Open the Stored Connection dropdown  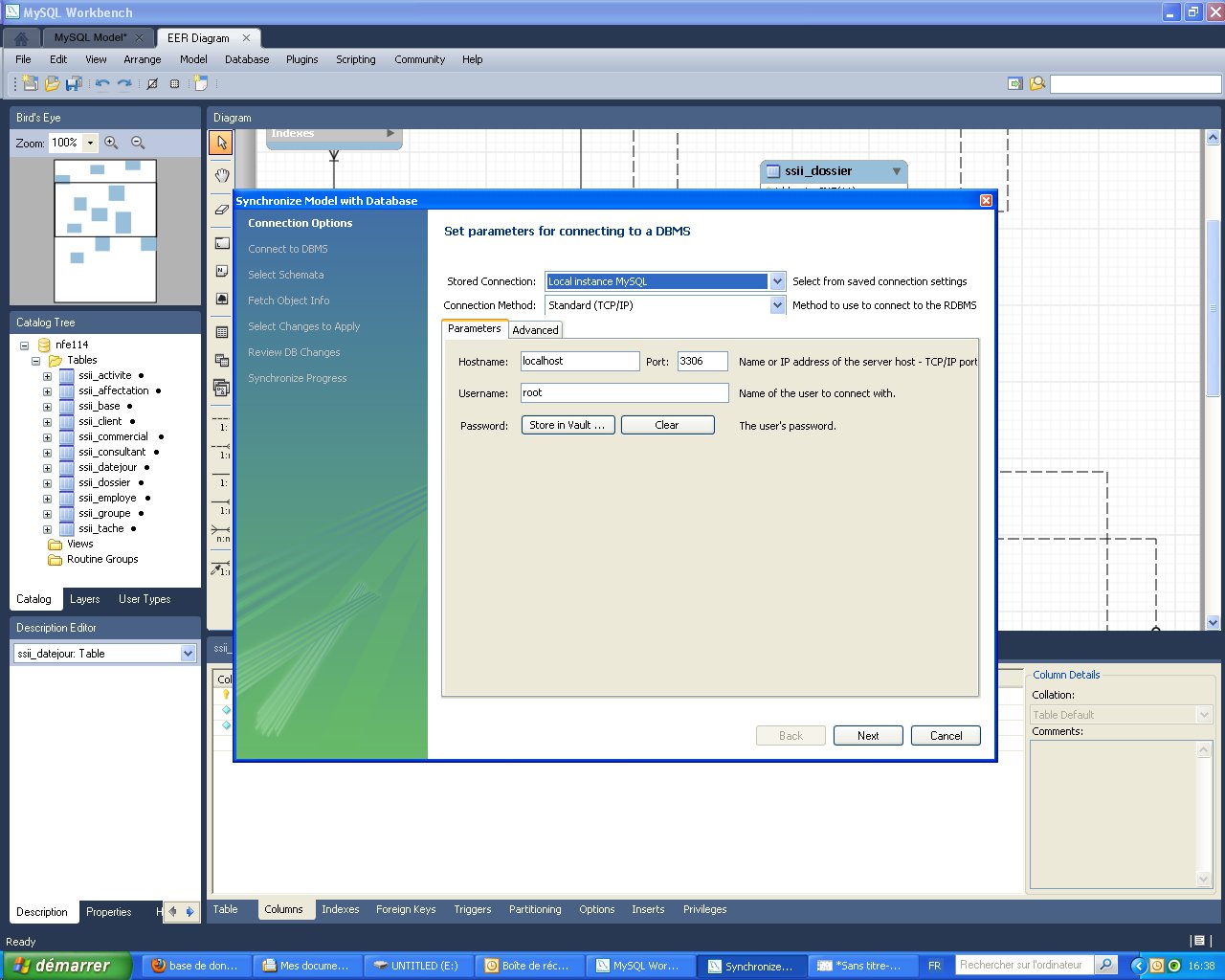point(777,281)
